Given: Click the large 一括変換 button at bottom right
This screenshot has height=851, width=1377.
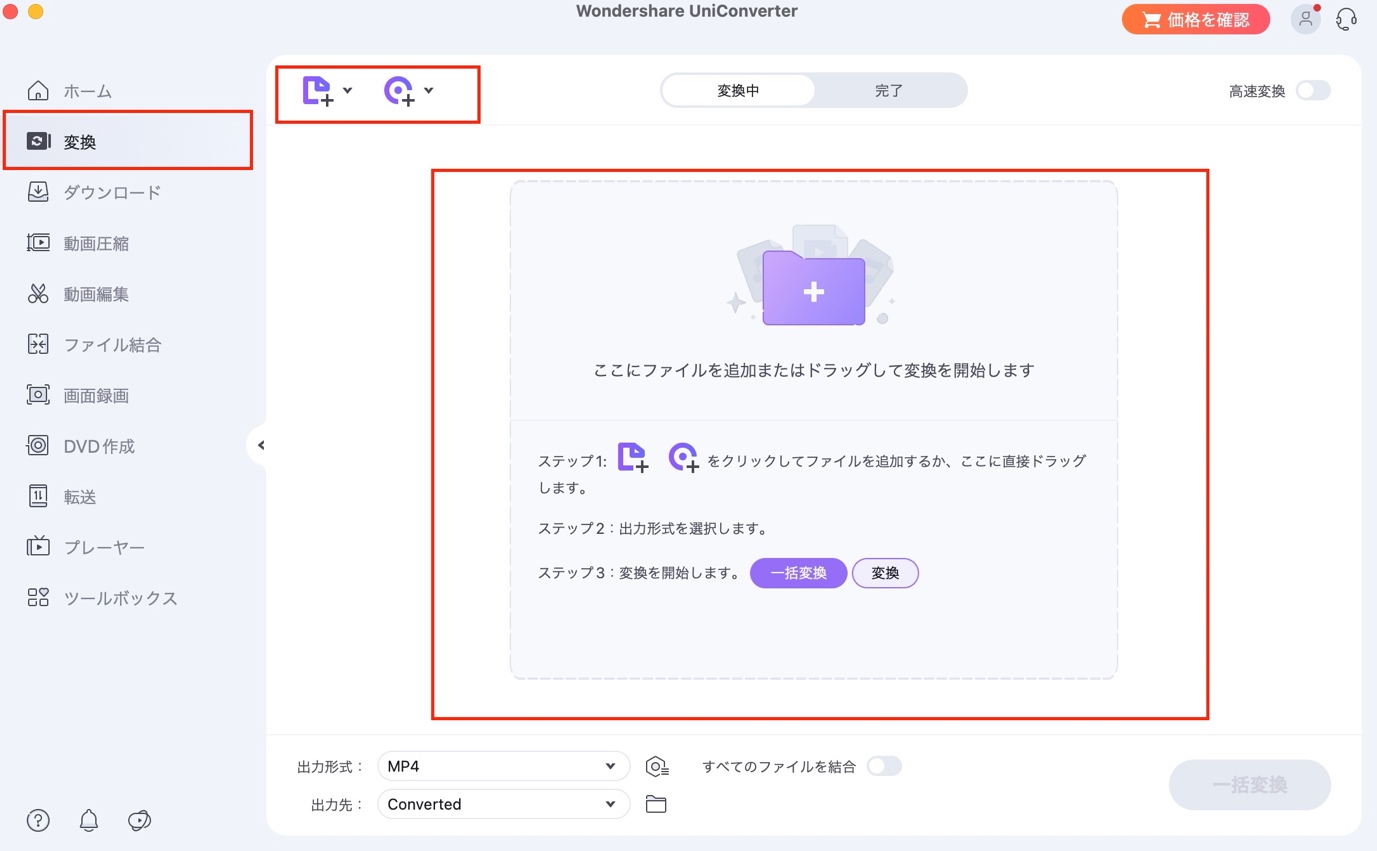Looking at the screenshot, I should pos(1250,785).
